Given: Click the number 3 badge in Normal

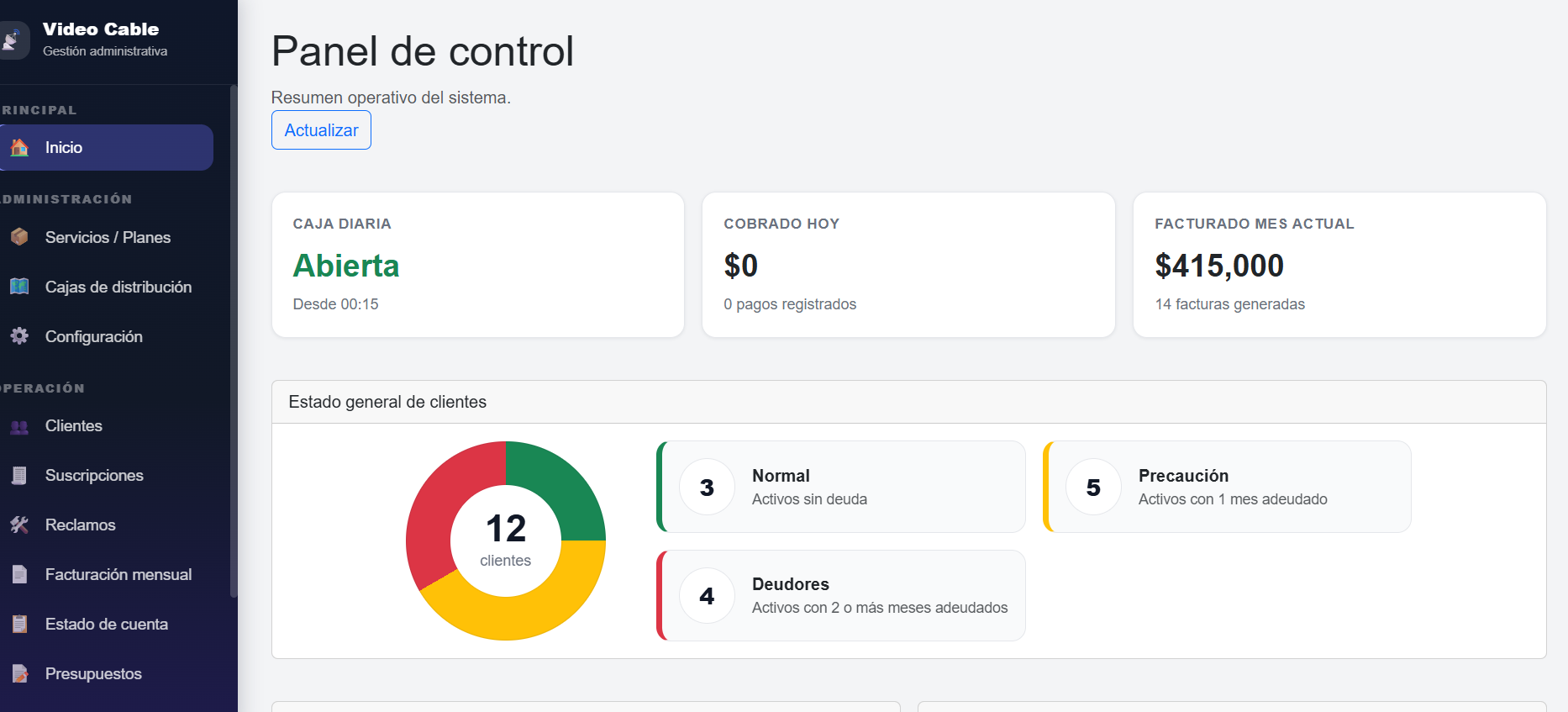Looking at the screenshot, I should click(x=707, y=487).
